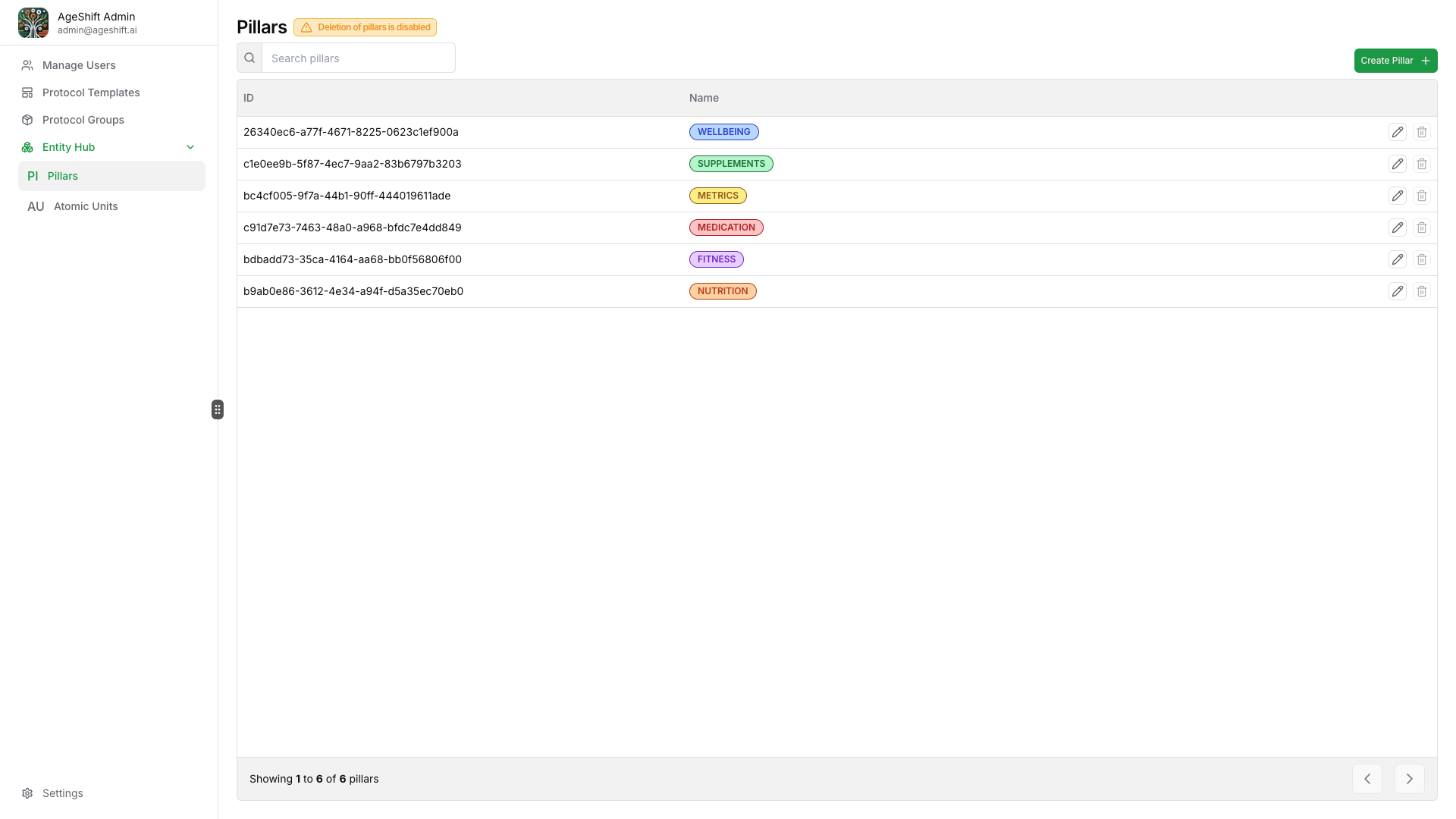
Task: Open the Settings gear icon
Action: [x=27, y=792]
